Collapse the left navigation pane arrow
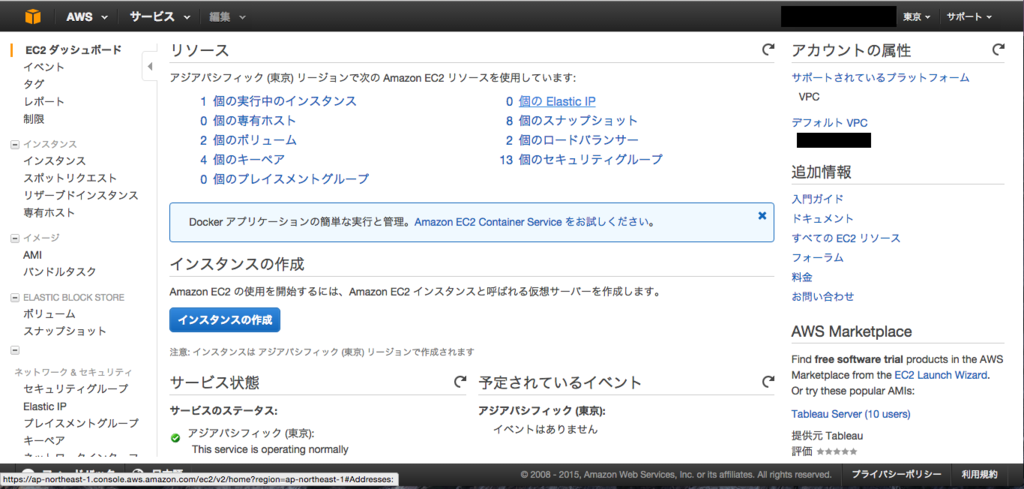 (150, 66)
